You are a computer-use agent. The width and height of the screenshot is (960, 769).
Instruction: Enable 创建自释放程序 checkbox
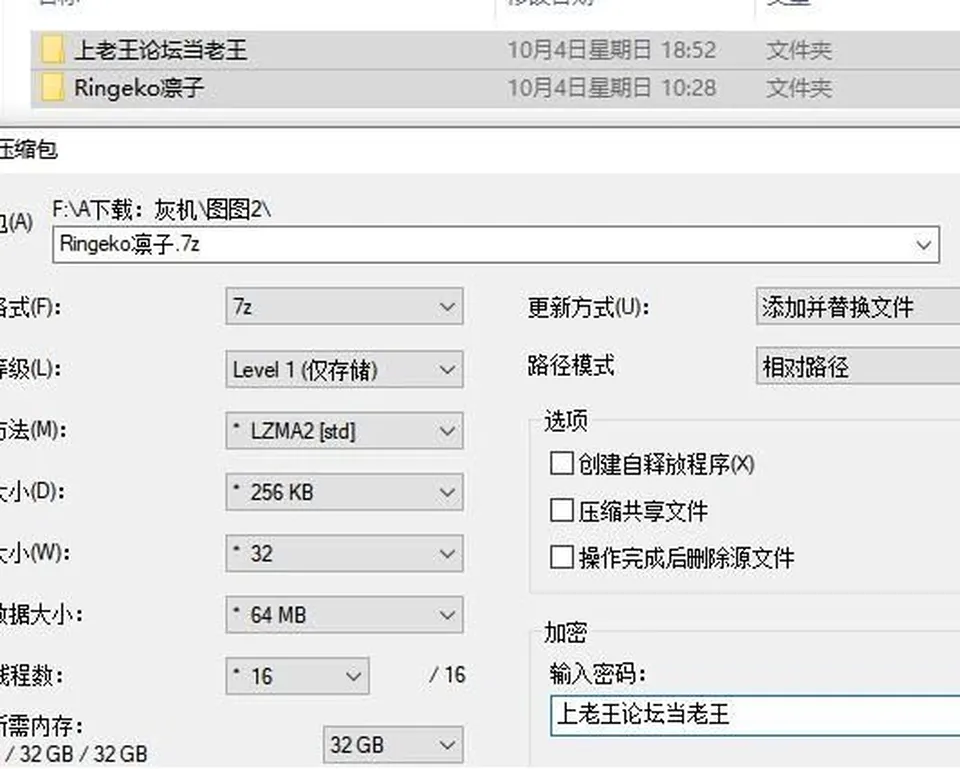[x=561, y=463]
